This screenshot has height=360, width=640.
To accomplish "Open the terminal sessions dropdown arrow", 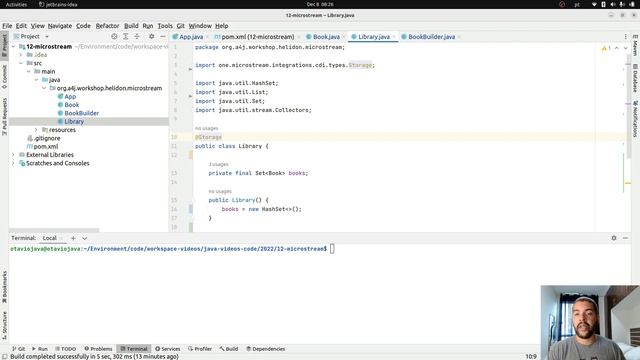I will tap(84, 238).
